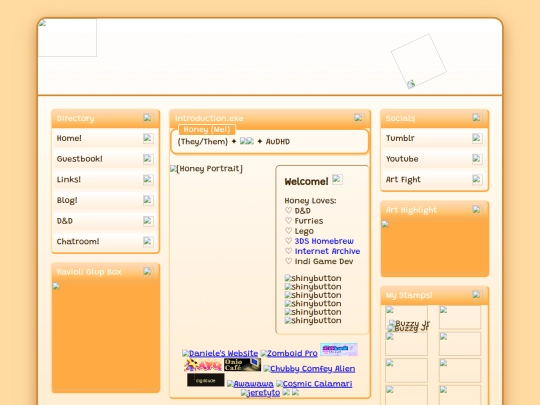Visit the Cosmic Calamari link

(314, 384)
